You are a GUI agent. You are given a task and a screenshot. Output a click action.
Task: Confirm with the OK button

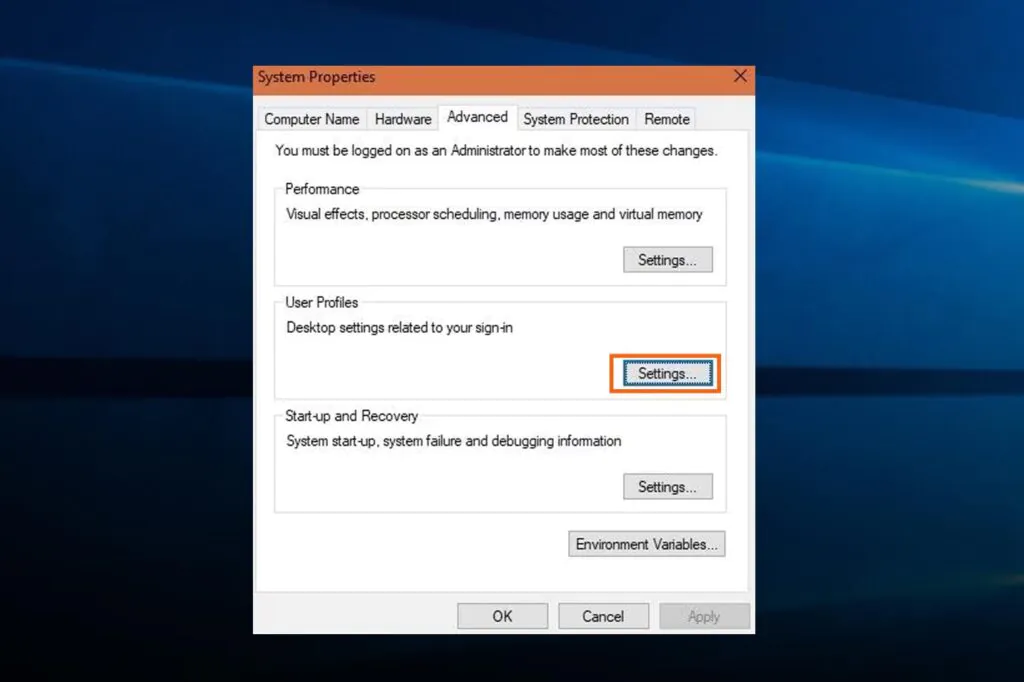502,616
